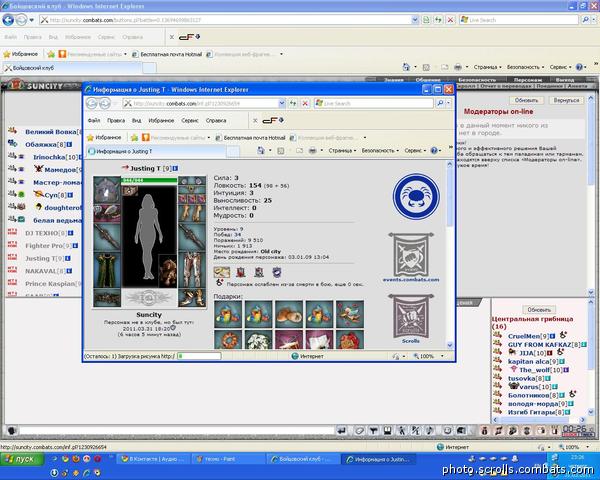This screenshot has width=600, height=480.
Task: Click the Cancer zodiac sign emblem
Action: [416, 196]
